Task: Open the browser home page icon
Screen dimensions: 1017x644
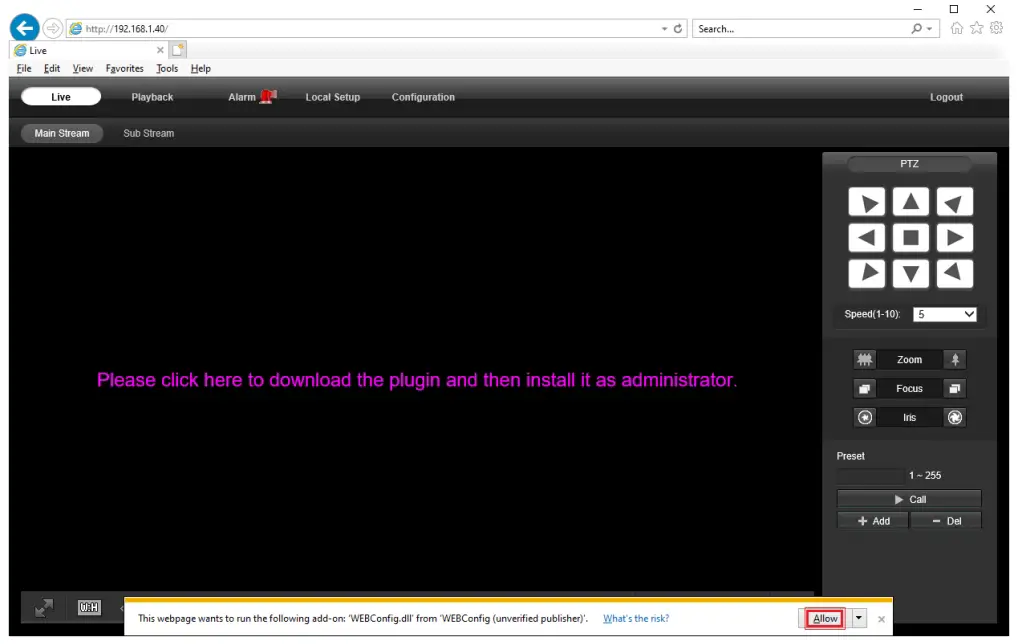Action: pyautogui.click(x=957, y=28)
